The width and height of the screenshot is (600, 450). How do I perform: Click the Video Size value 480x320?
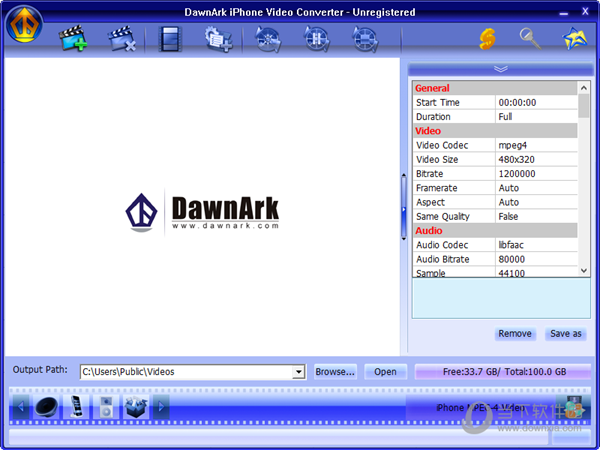pyautogui.click(x=536, y=160)
